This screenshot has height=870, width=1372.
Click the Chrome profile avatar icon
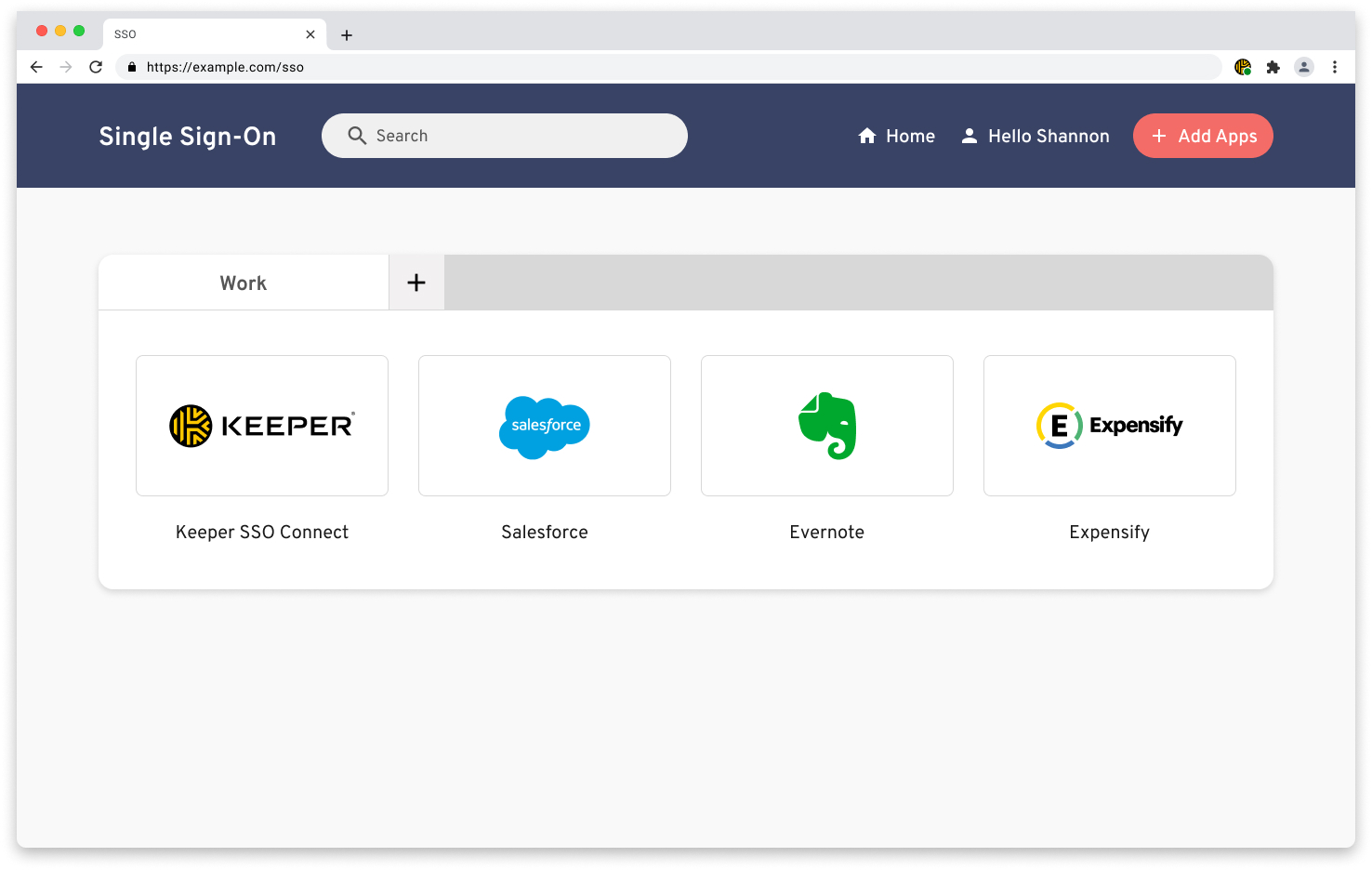click(x=1304, y=67)
